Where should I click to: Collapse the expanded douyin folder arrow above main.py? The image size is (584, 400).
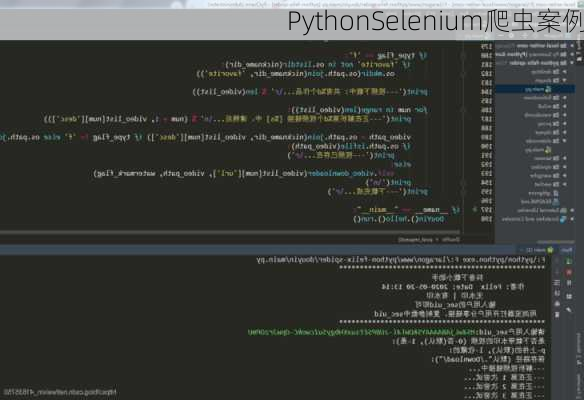(564, 80)
